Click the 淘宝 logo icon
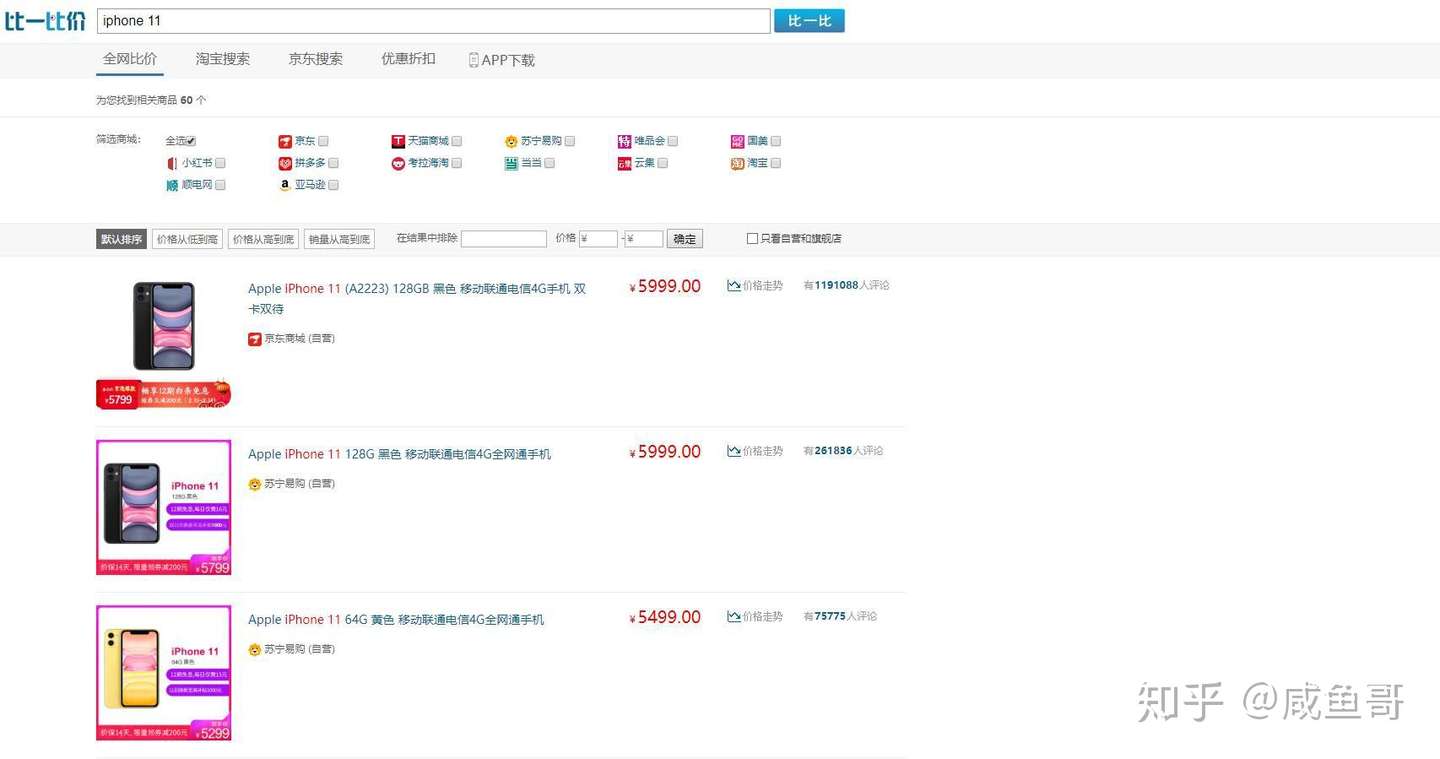Screen dimensions: 1440x759 point(737,163)
